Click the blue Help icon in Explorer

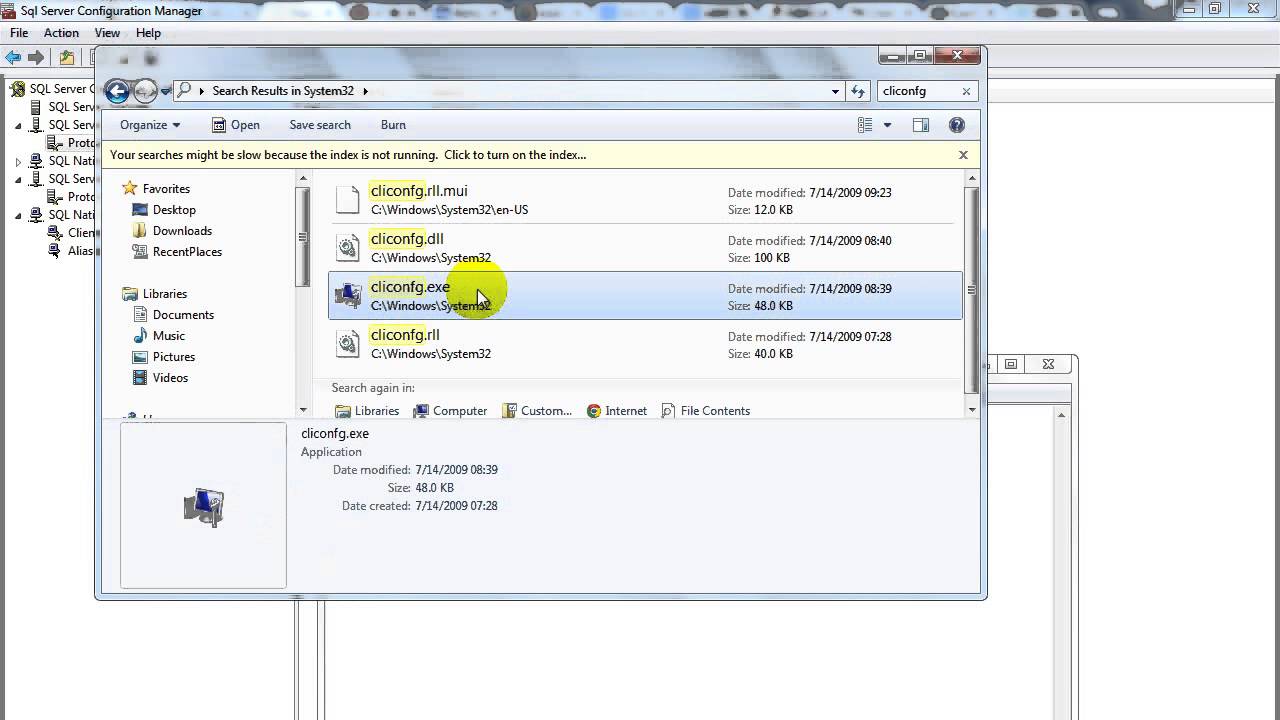(x=957, y=125)
